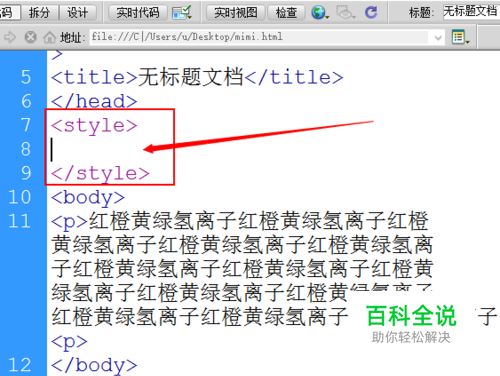Click the home page icon
500x376 pixels.
(x=49, y=37)
